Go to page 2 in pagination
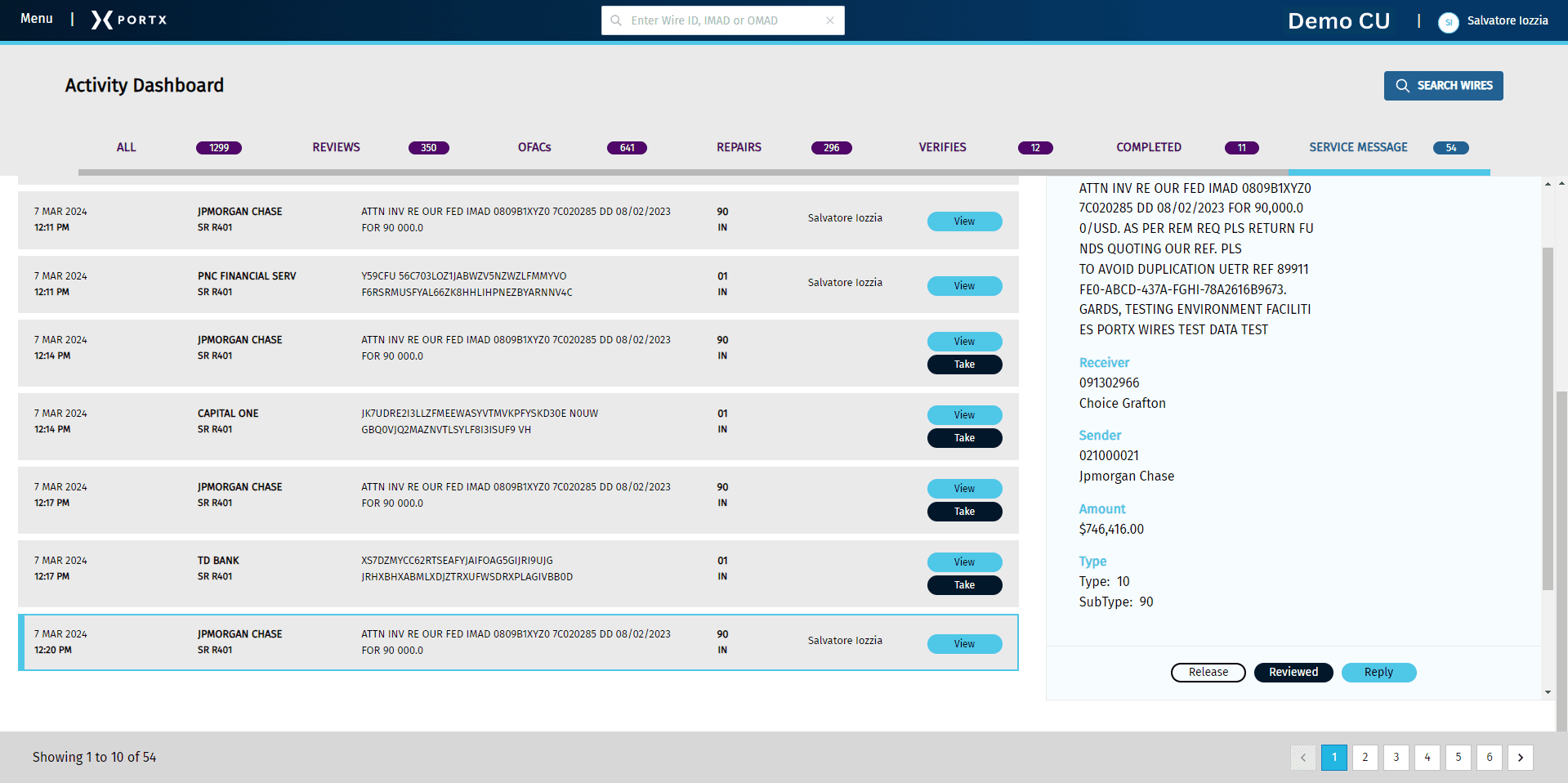The height and width of the screenshot is (783, 1568). click(x=1365, y=758)
